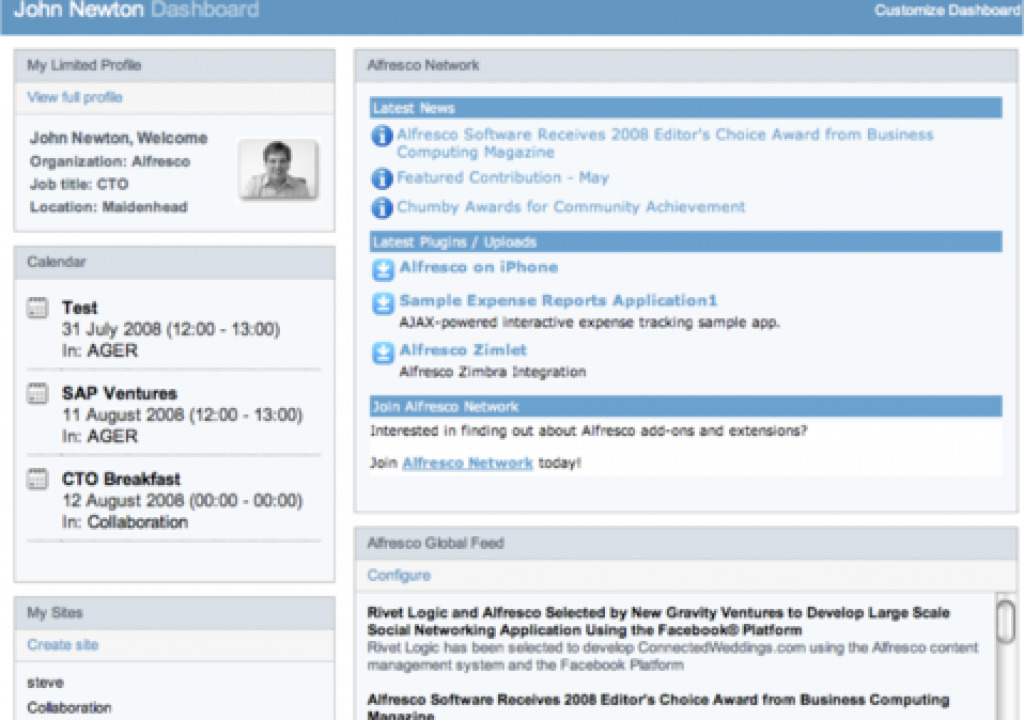Click Create site link in My Sites
Viewport: 1024px width, 720px height.
click(x=63, y=645)
